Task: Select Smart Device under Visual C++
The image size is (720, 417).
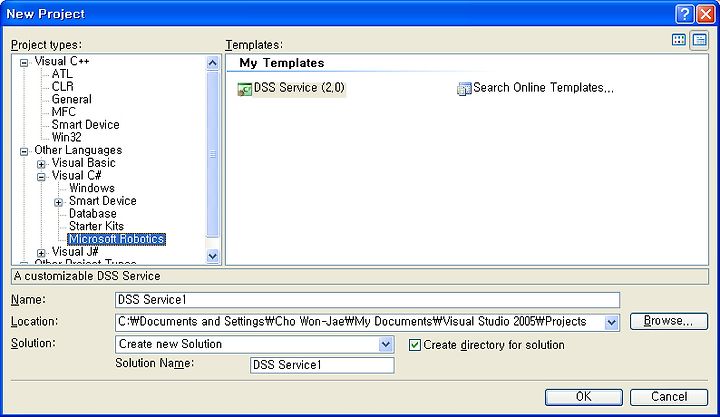Action: coord(85,124)
